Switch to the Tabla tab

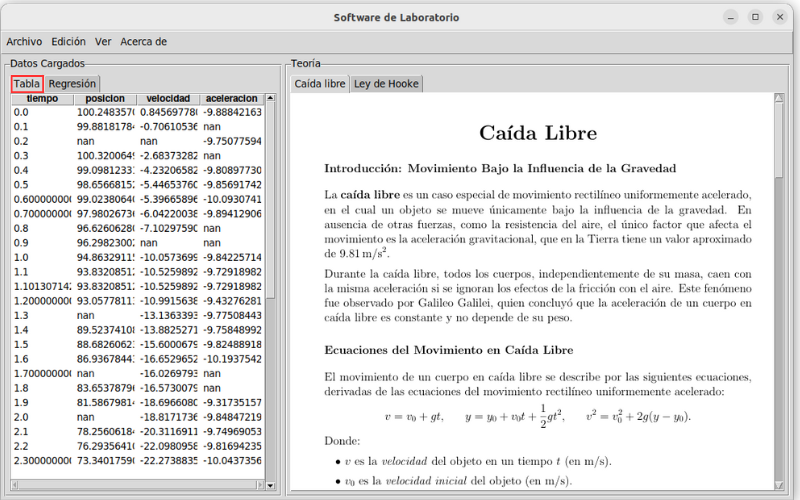coord(27,84)
